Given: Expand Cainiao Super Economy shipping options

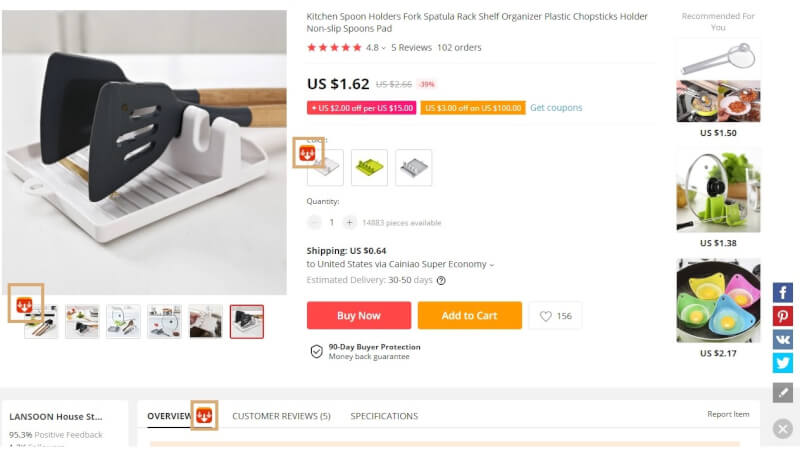Looking at the screenshot, I should tap(491, 265).
